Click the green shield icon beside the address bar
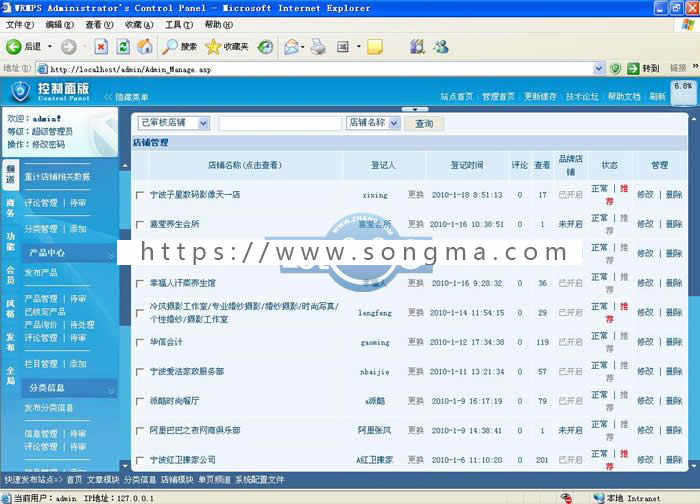This screenshot has width=700, height=504. coord(615,69)
